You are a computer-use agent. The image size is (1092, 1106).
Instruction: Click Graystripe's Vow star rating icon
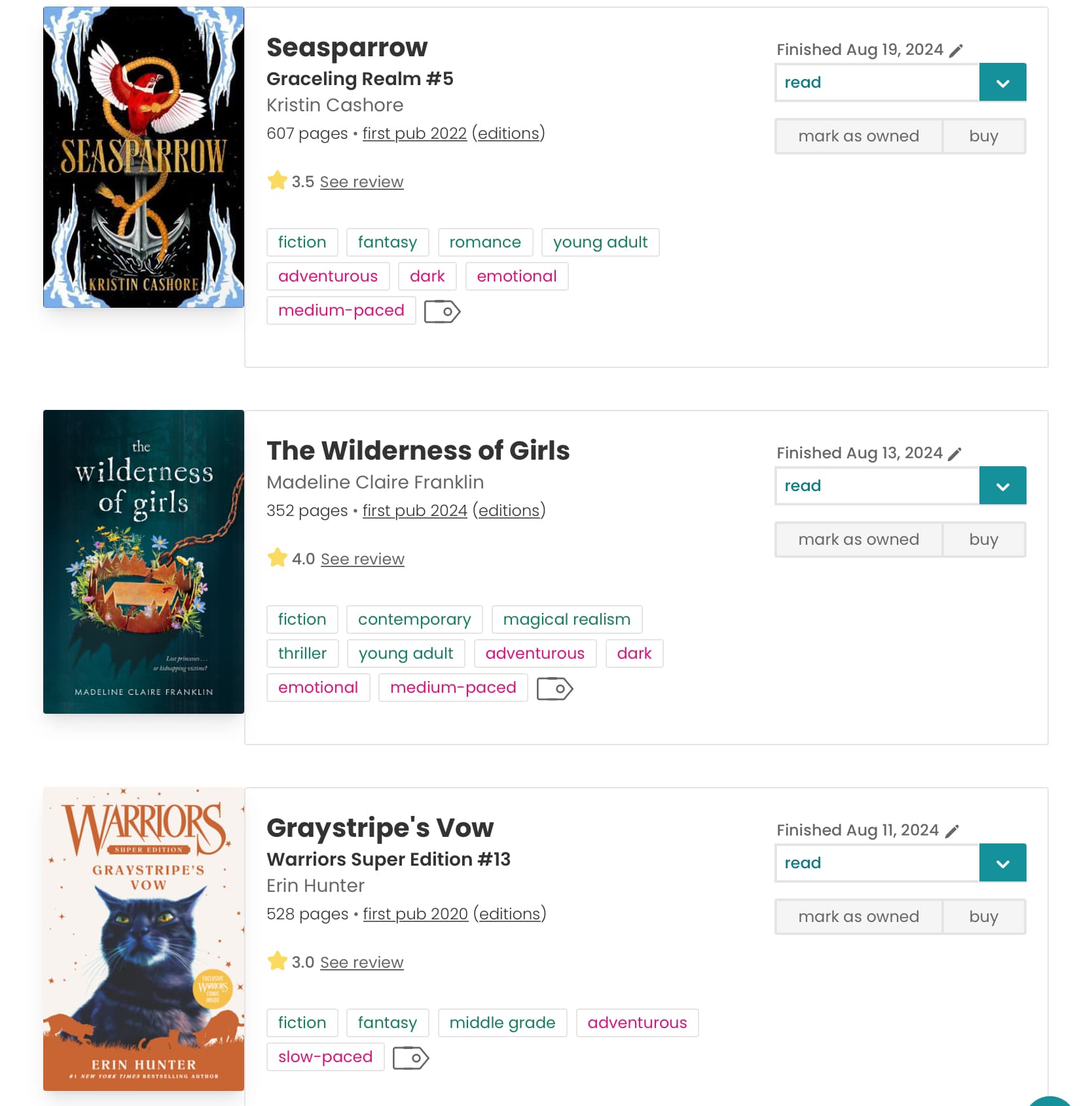click(278, 961)
